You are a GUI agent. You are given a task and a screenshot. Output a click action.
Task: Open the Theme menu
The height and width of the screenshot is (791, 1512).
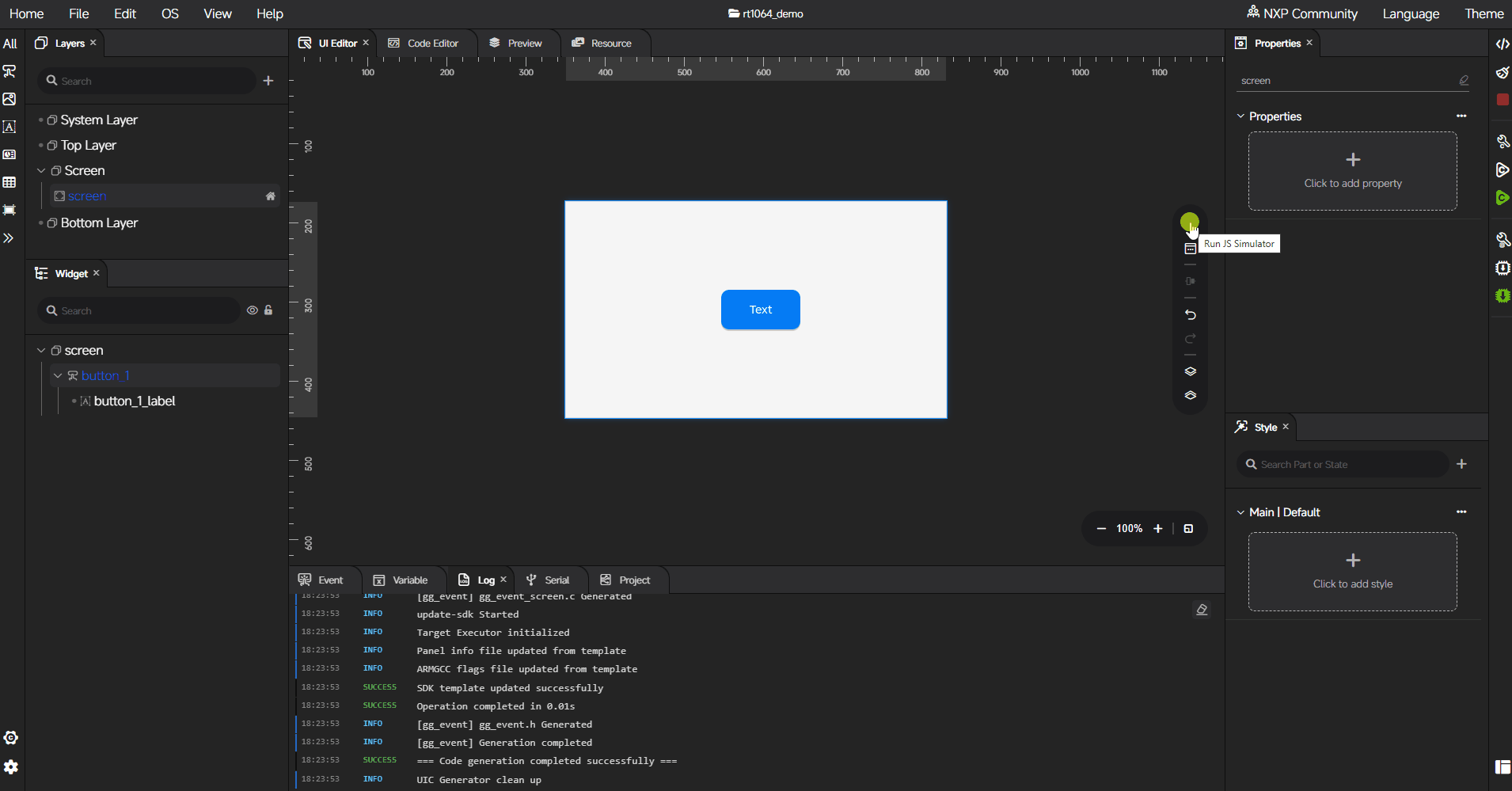pos(1484,13)
